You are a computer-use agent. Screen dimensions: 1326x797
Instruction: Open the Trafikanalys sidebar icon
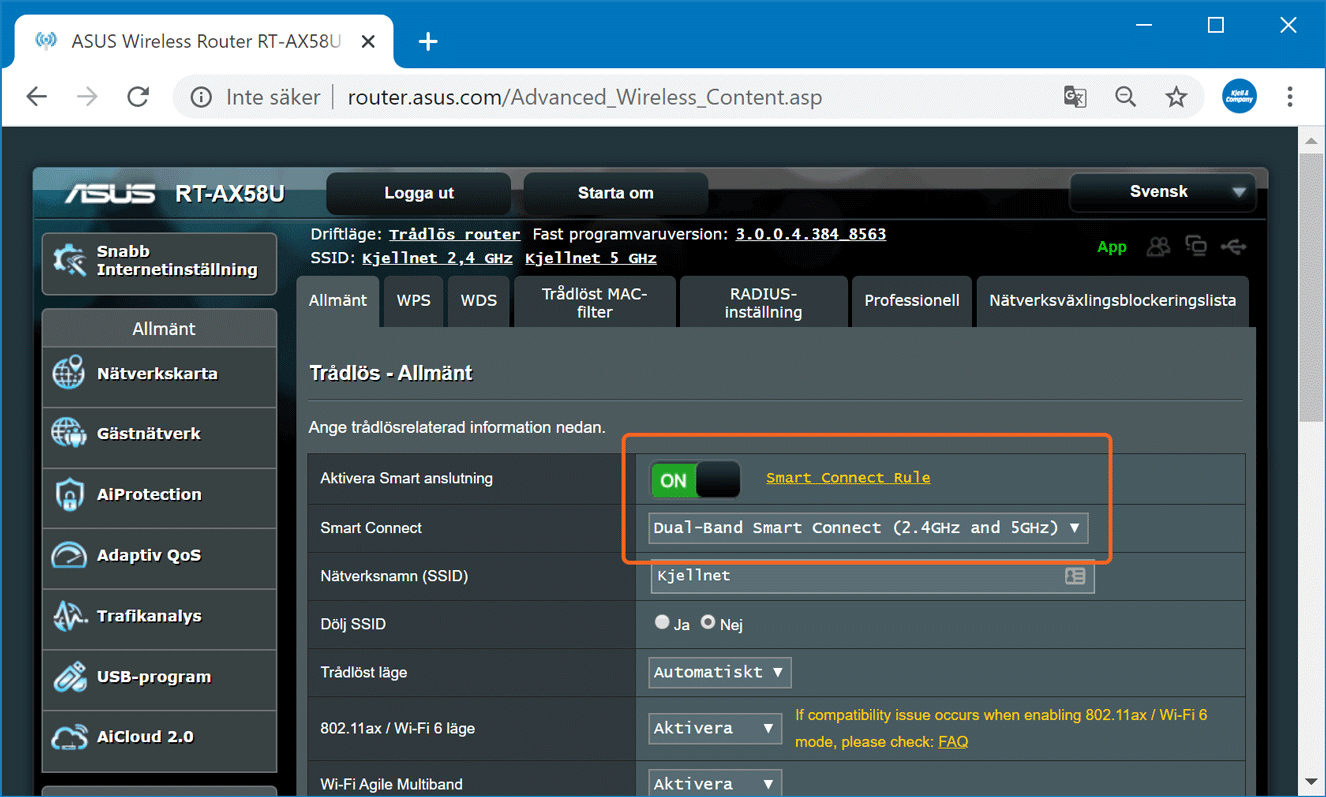tap(69, 616)
